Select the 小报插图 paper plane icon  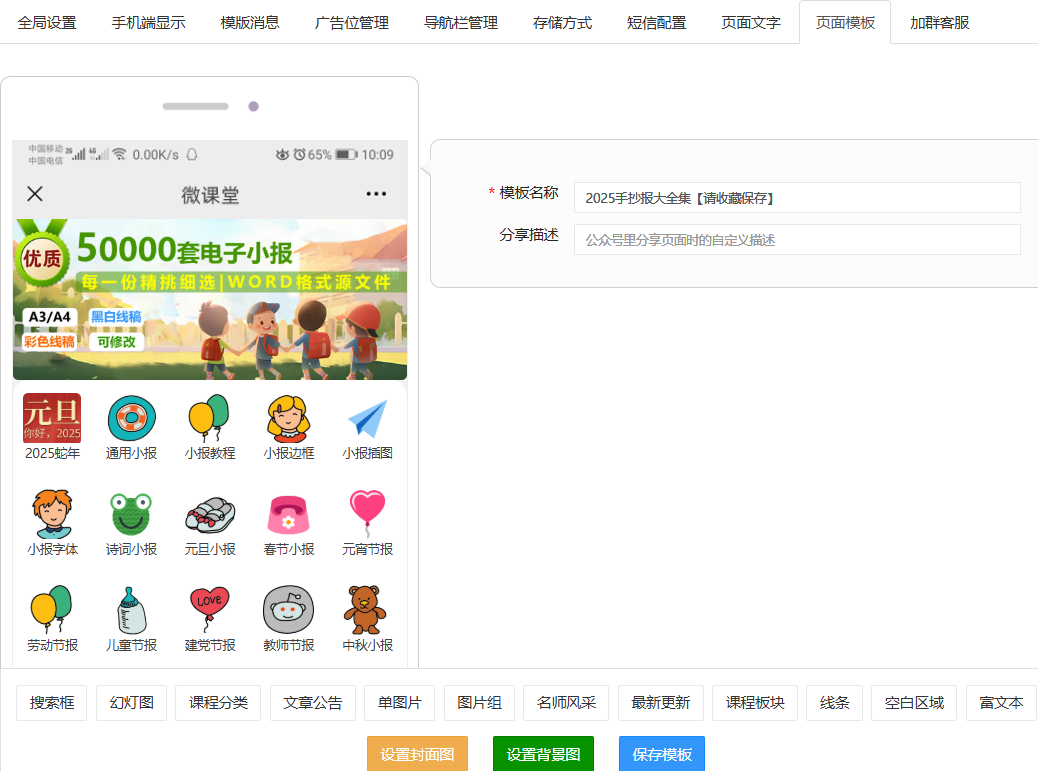coord(367,419)
